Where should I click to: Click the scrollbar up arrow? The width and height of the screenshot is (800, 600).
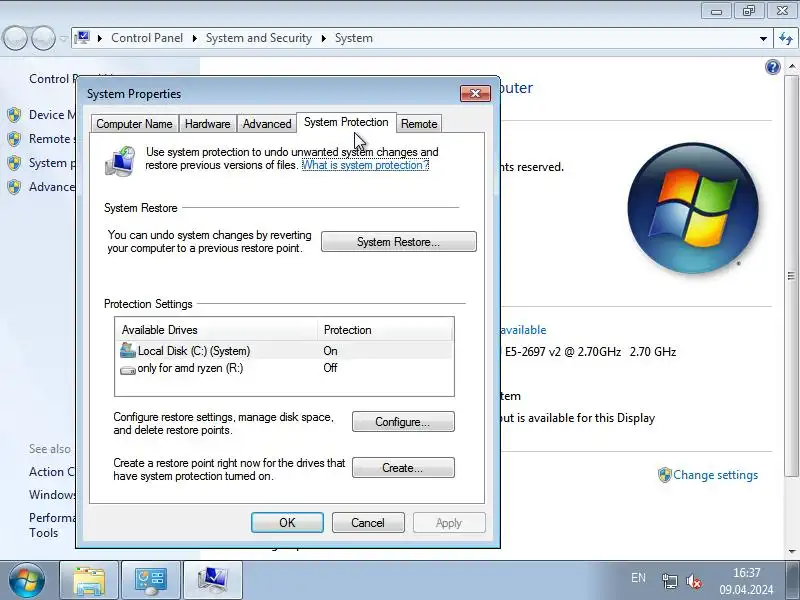pos(791,66)
